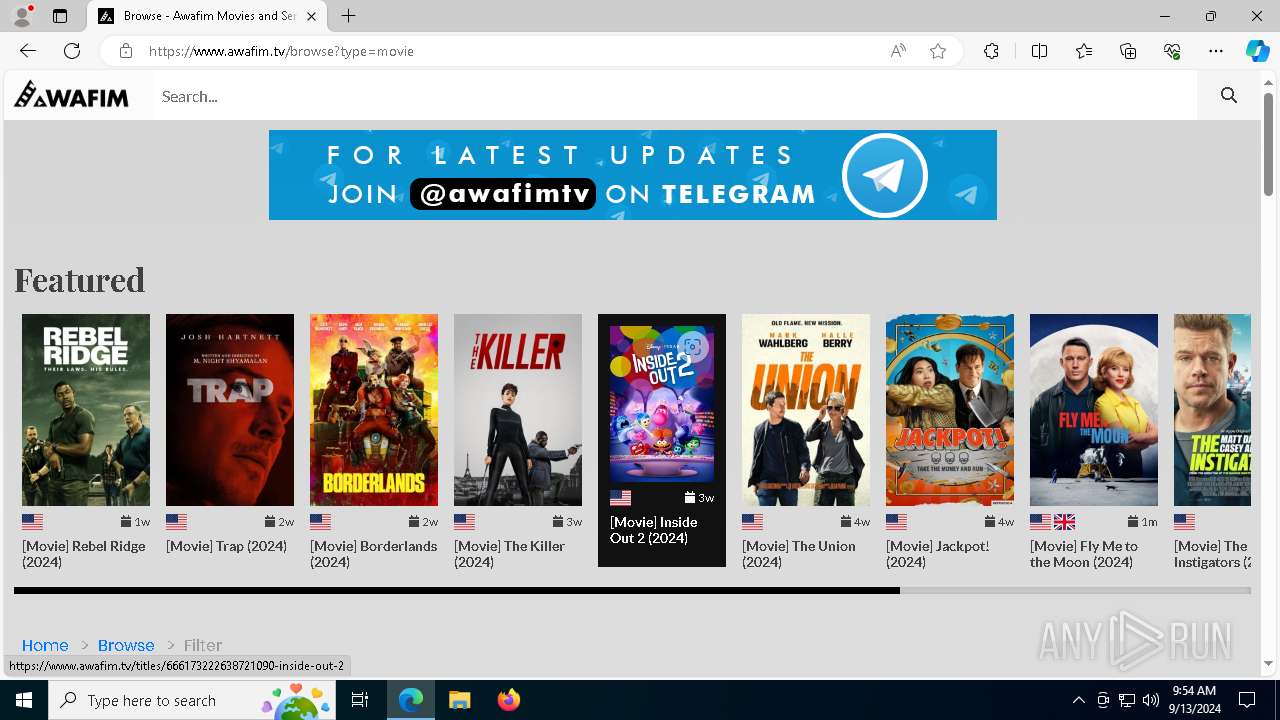
Task: Open Fly Me to the Moon poster
Action: coord(1094,410)
